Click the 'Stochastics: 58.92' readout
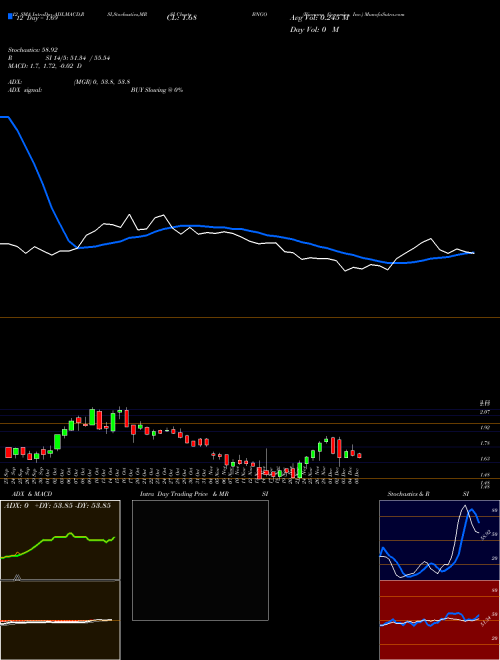 tap(33, 50)
